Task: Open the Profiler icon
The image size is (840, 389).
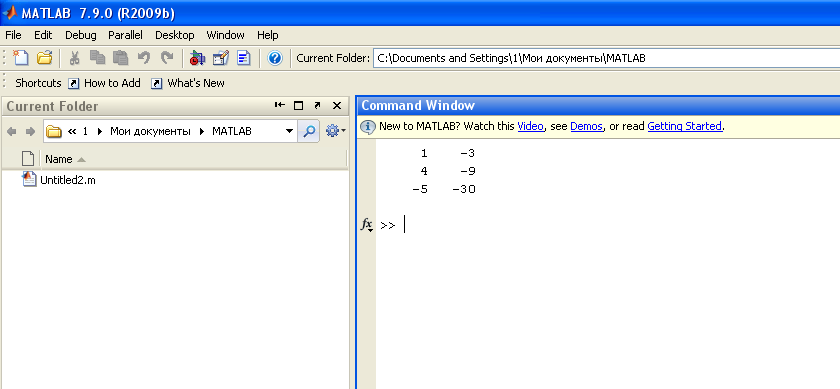Action: click(x=244, y=58)
